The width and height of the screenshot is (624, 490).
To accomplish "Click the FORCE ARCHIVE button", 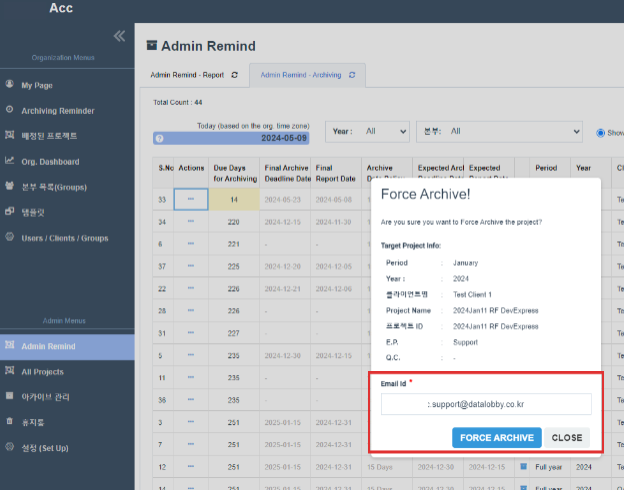I will [x=497, y=437].
